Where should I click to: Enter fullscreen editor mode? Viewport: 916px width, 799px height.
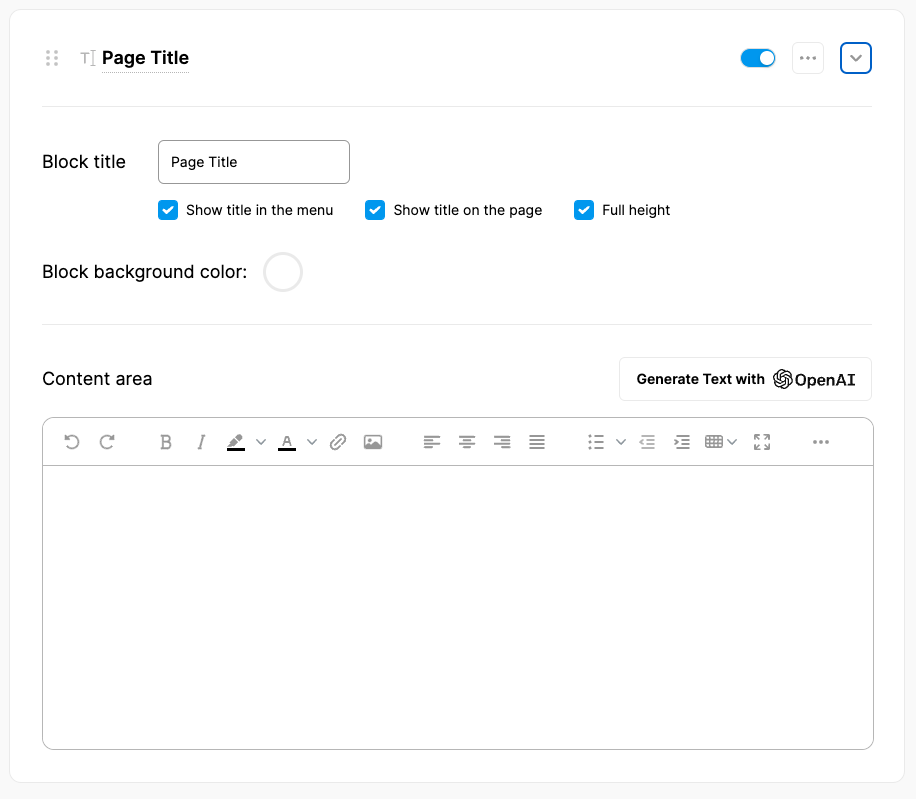tap(762, 442)
